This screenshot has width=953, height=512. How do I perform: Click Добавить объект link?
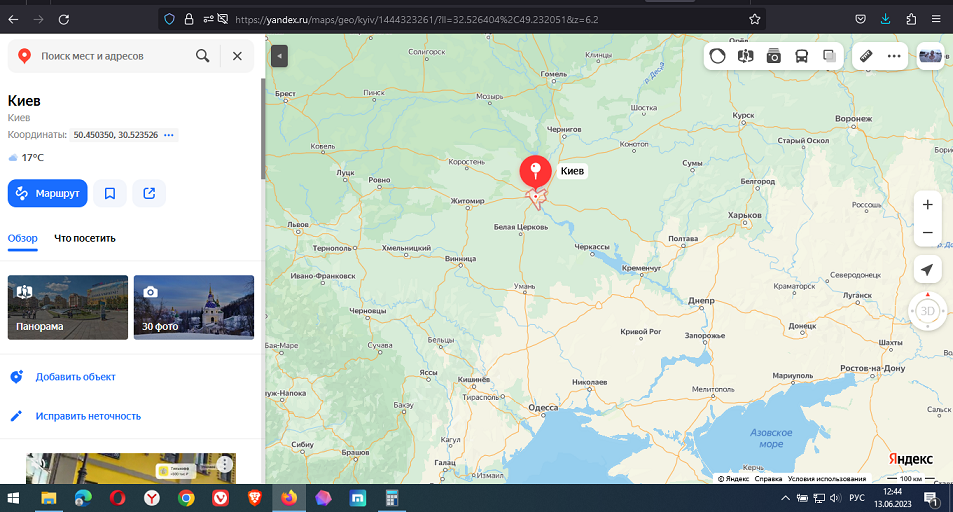[75, 377]
